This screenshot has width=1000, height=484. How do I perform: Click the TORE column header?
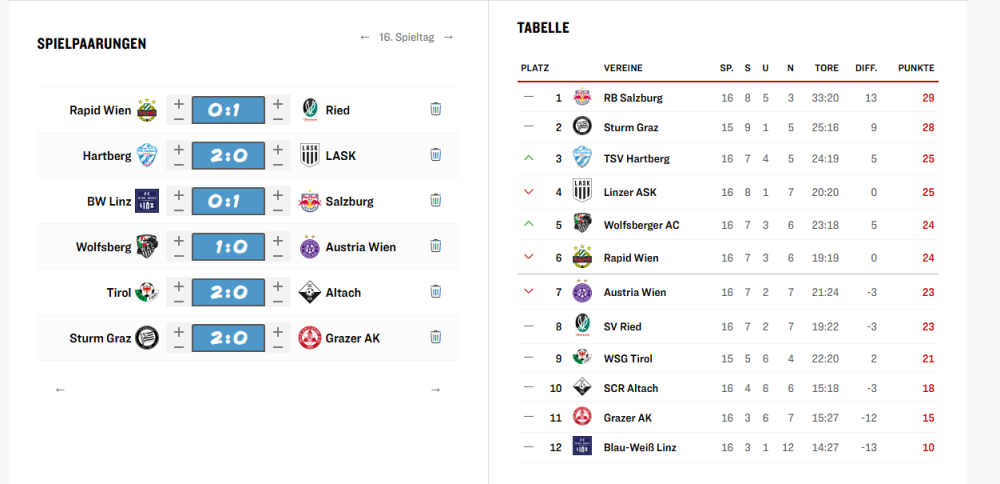coord(826,68)
